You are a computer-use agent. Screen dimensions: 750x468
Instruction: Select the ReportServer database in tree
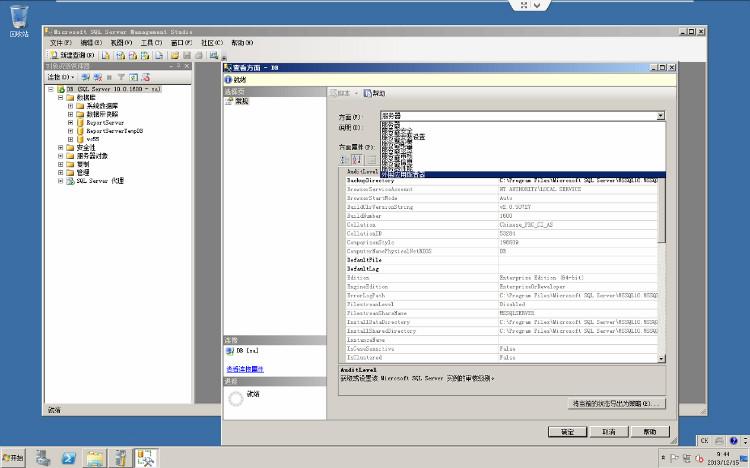tap(105, 123)
